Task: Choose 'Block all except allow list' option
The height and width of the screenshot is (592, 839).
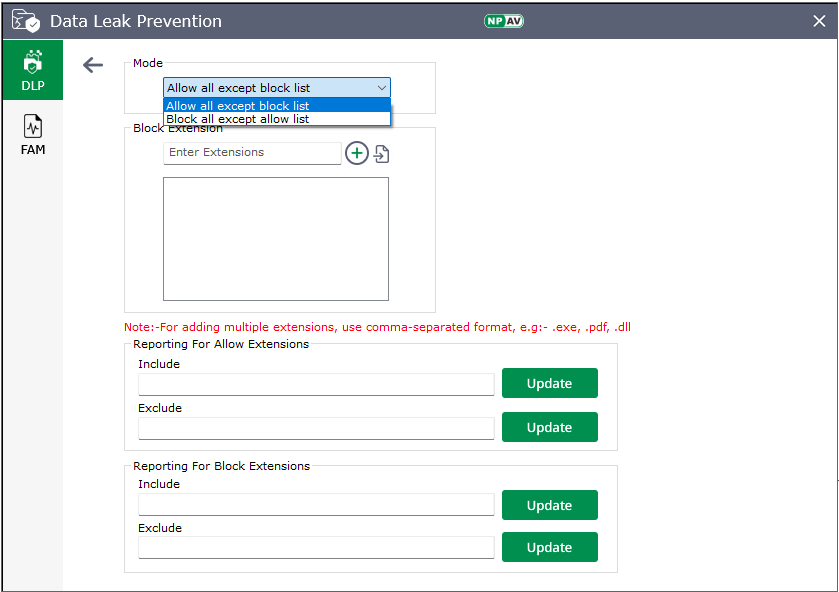Action: [276, 119]
